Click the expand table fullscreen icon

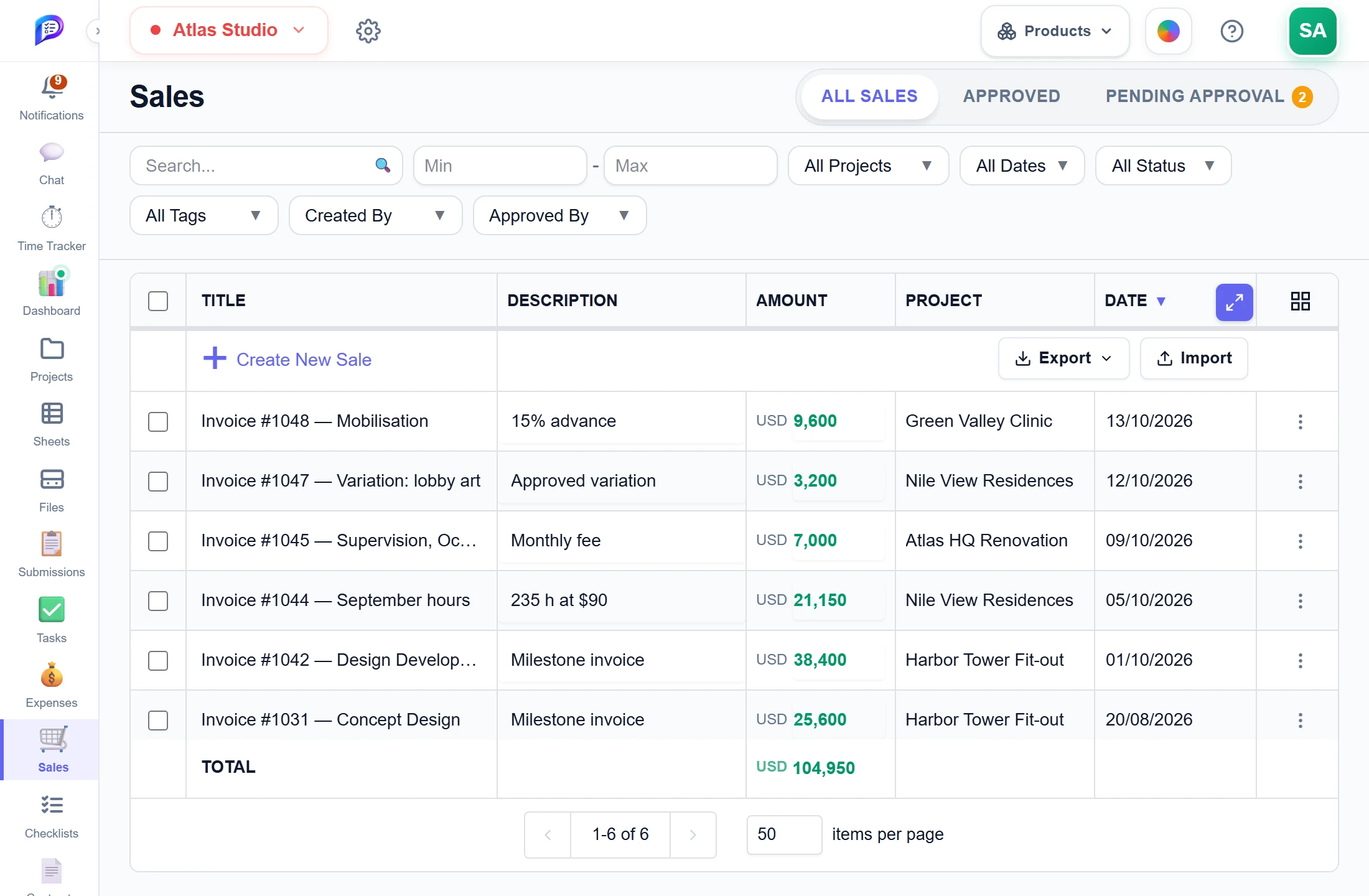(1234, 302)
